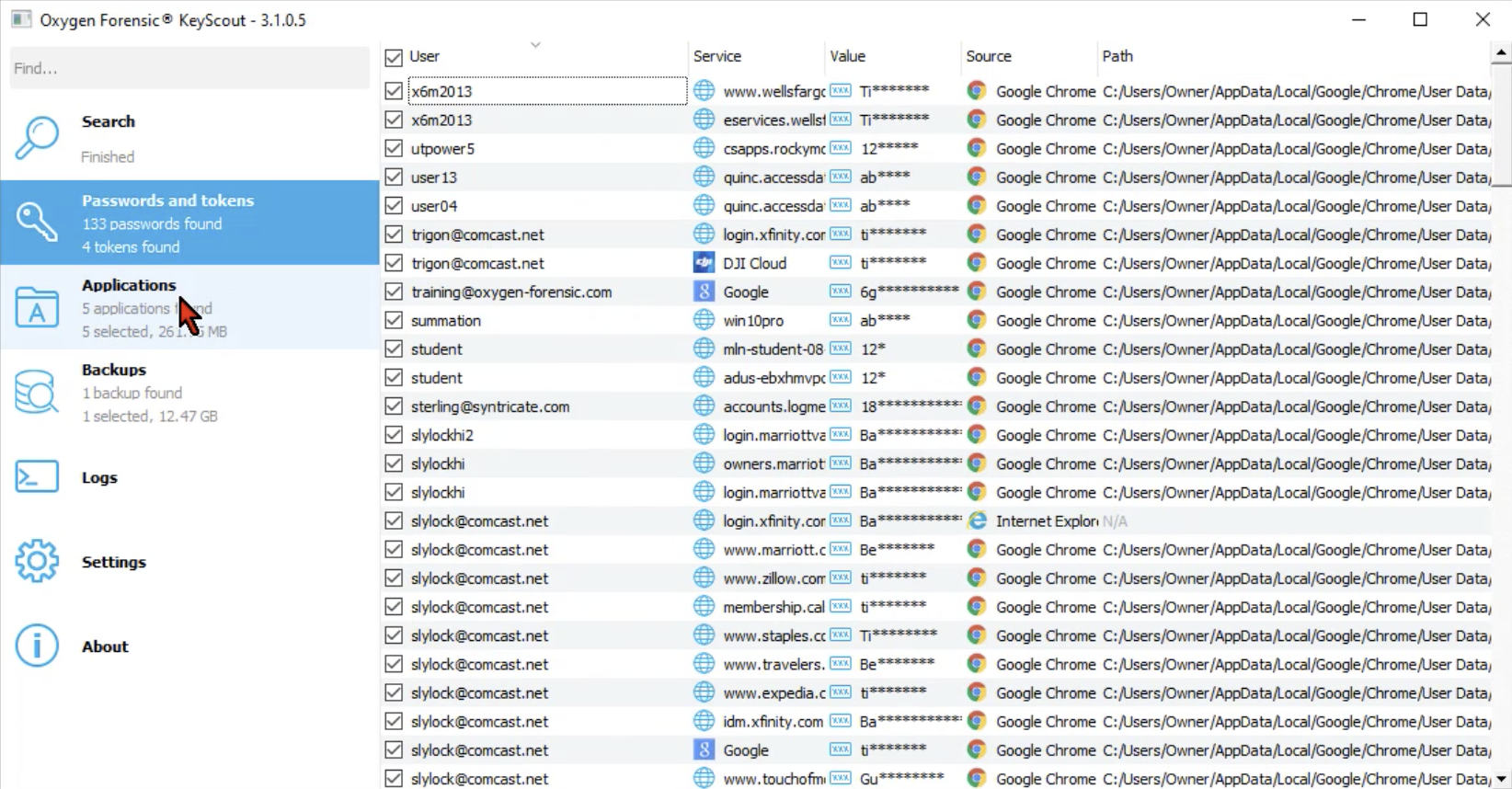This screenshot has width=1512, height=789.
Task: Toggle the select-all User header checkbox
Action: [x=394, y=57]
